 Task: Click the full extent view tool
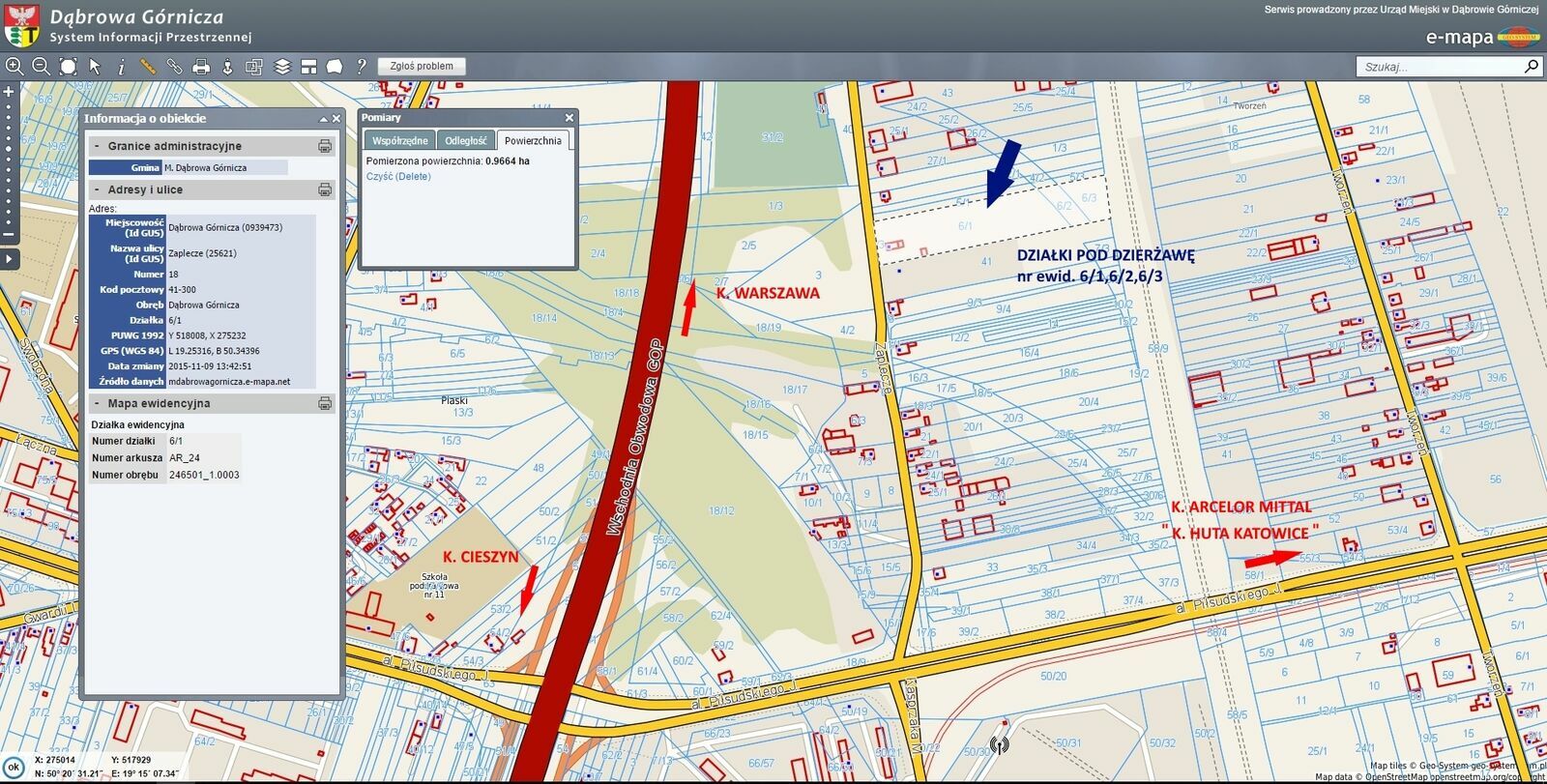coord(68,67)
